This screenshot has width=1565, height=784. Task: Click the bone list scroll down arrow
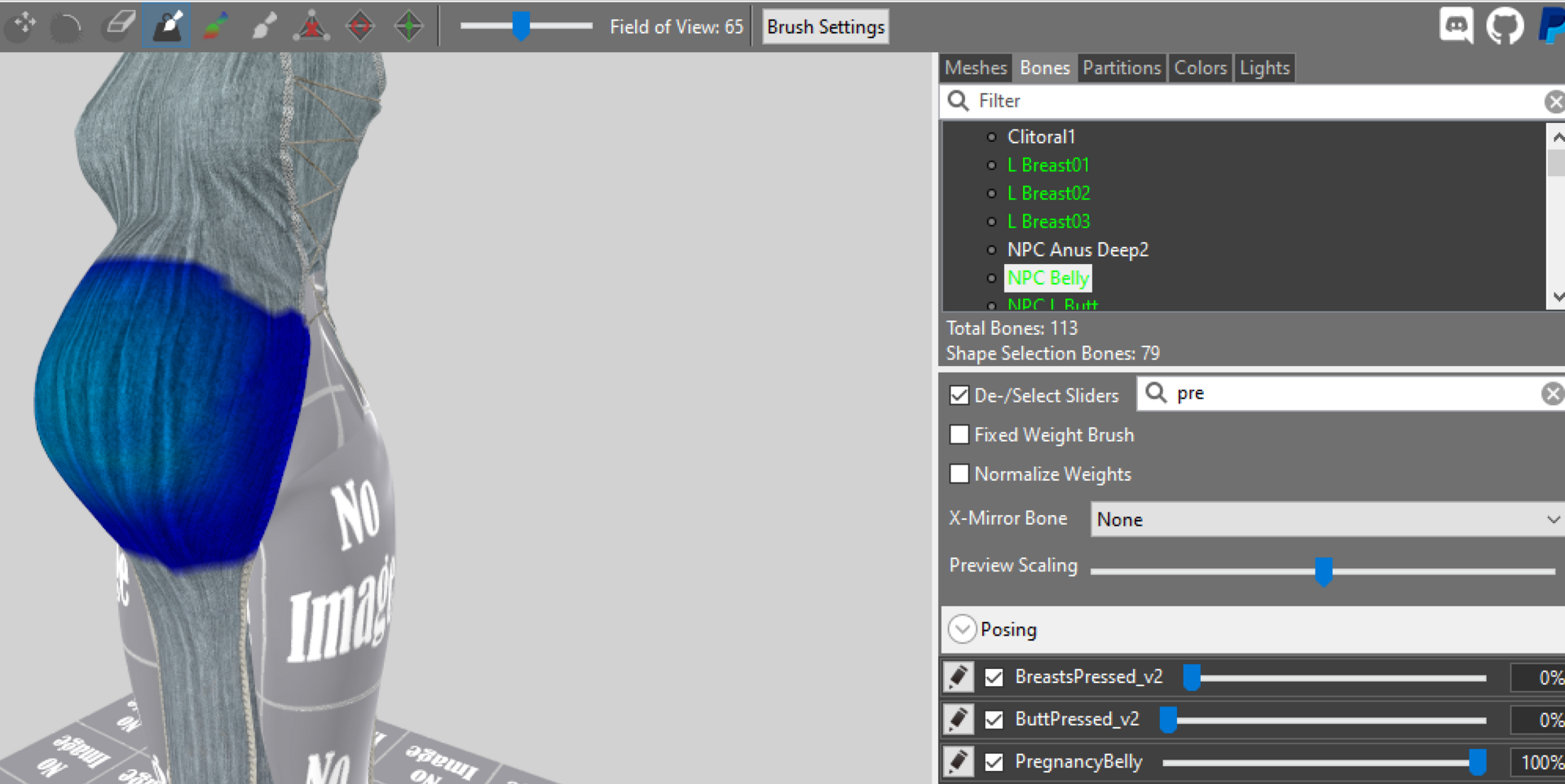[x=1557, y=297]
